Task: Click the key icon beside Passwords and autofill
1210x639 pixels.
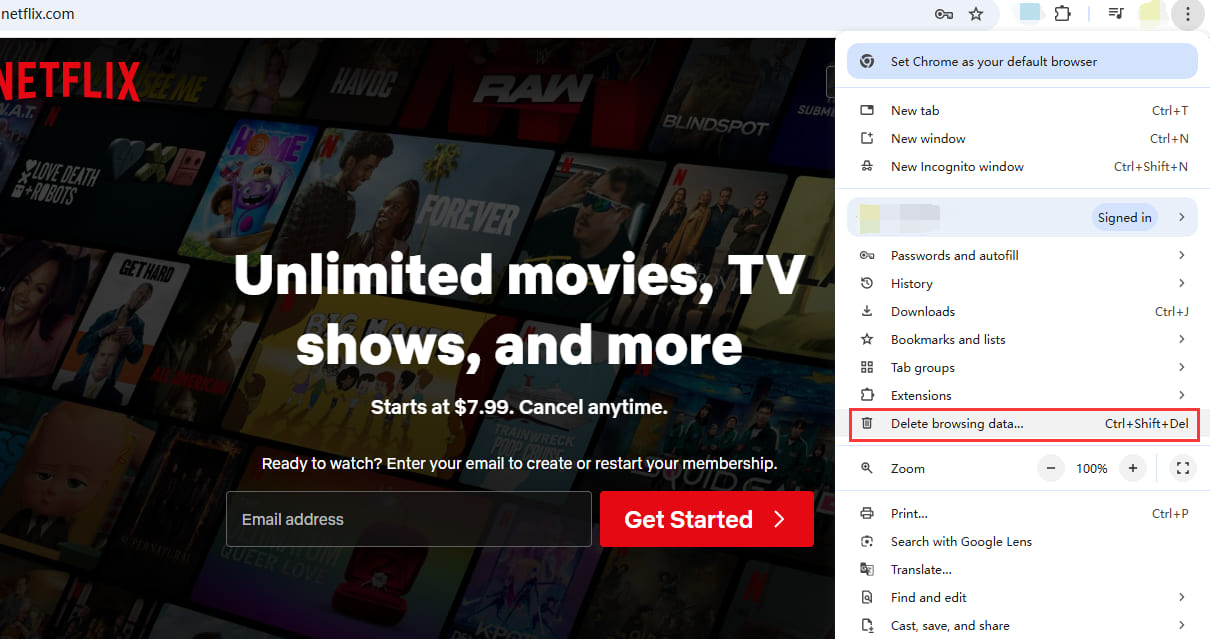Action: click(x=868, y=256)
